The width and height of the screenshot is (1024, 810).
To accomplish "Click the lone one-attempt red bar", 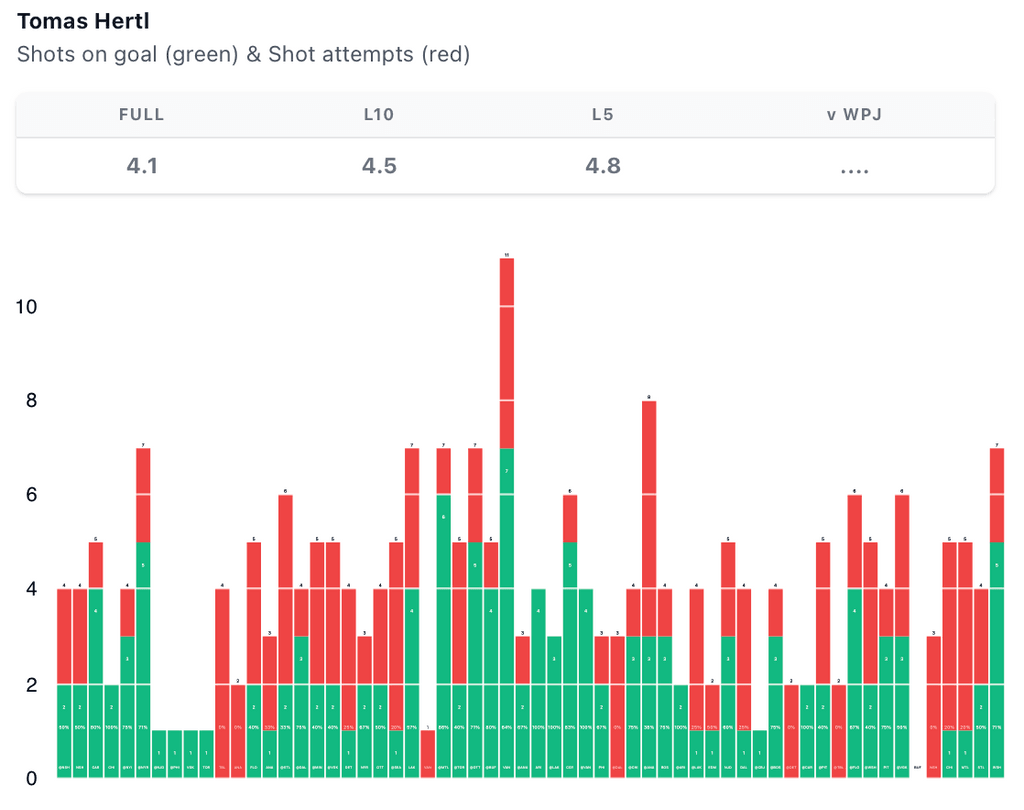I will (428, 753).
